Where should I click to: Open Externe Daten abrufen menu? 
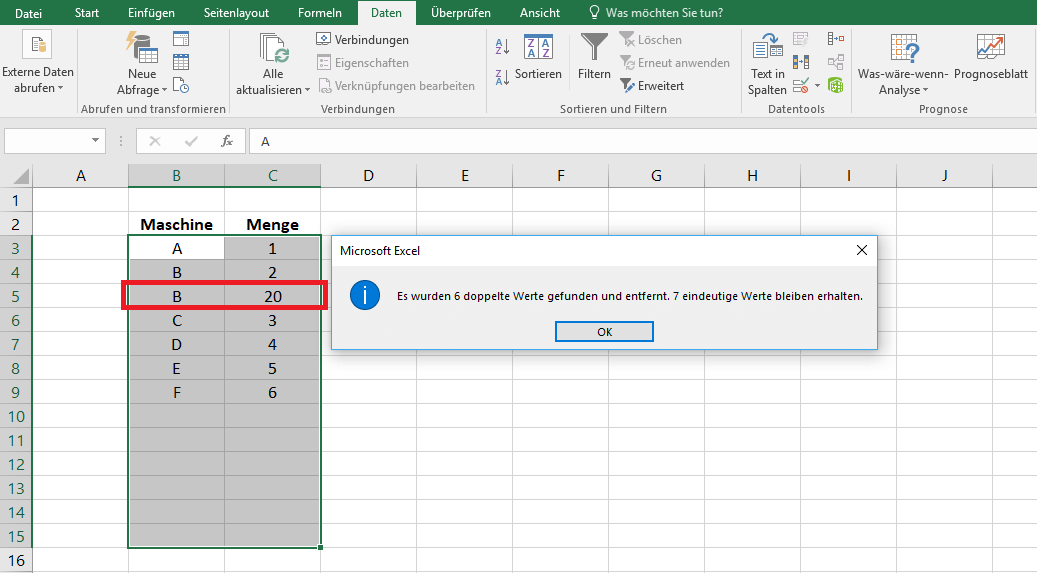[38, 63]
